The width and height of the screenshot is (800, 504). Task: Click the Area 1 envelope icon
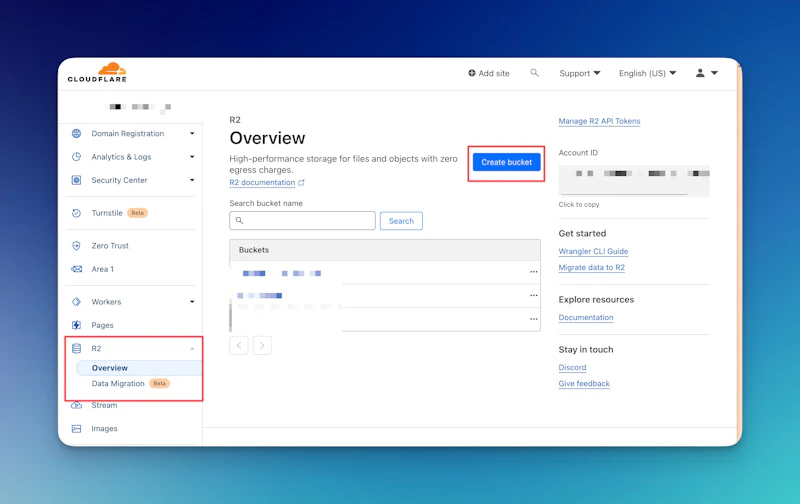coord(77,269)
